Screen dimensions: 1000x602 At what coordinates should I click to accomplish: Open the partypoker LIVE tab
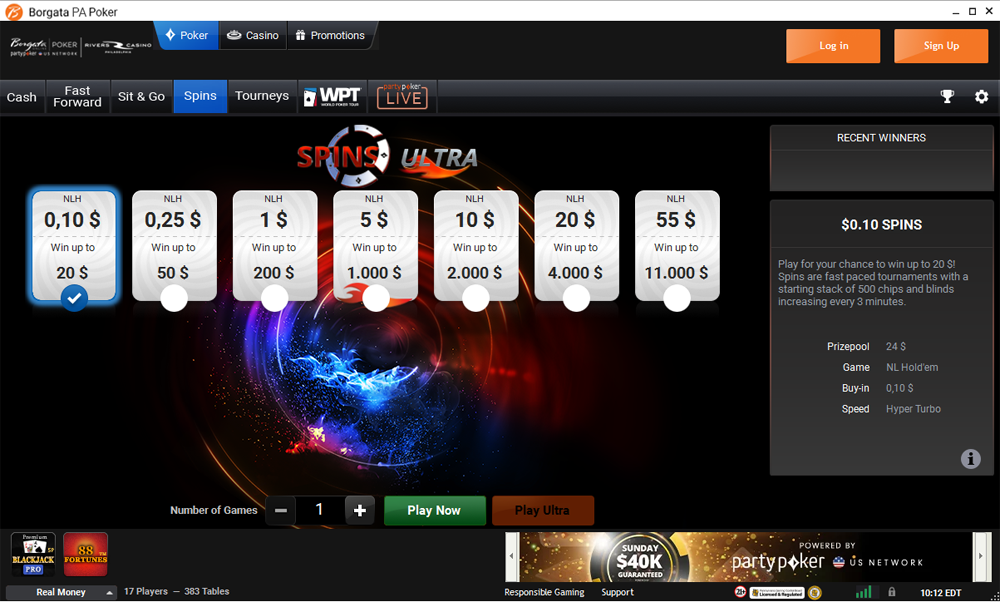click(x=402, y=97)
